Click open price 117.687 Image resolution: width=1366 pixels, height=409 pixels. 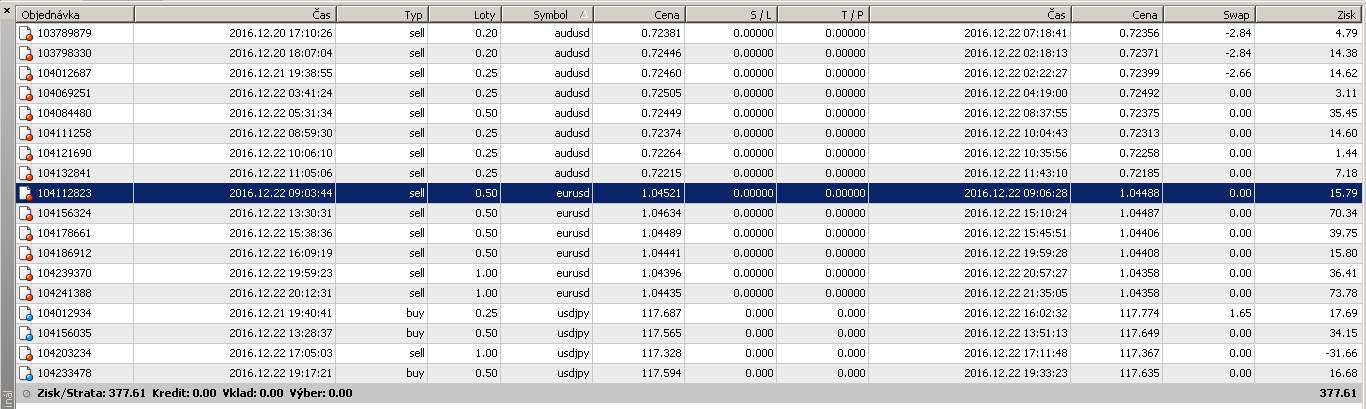click(x=661, y=313)
